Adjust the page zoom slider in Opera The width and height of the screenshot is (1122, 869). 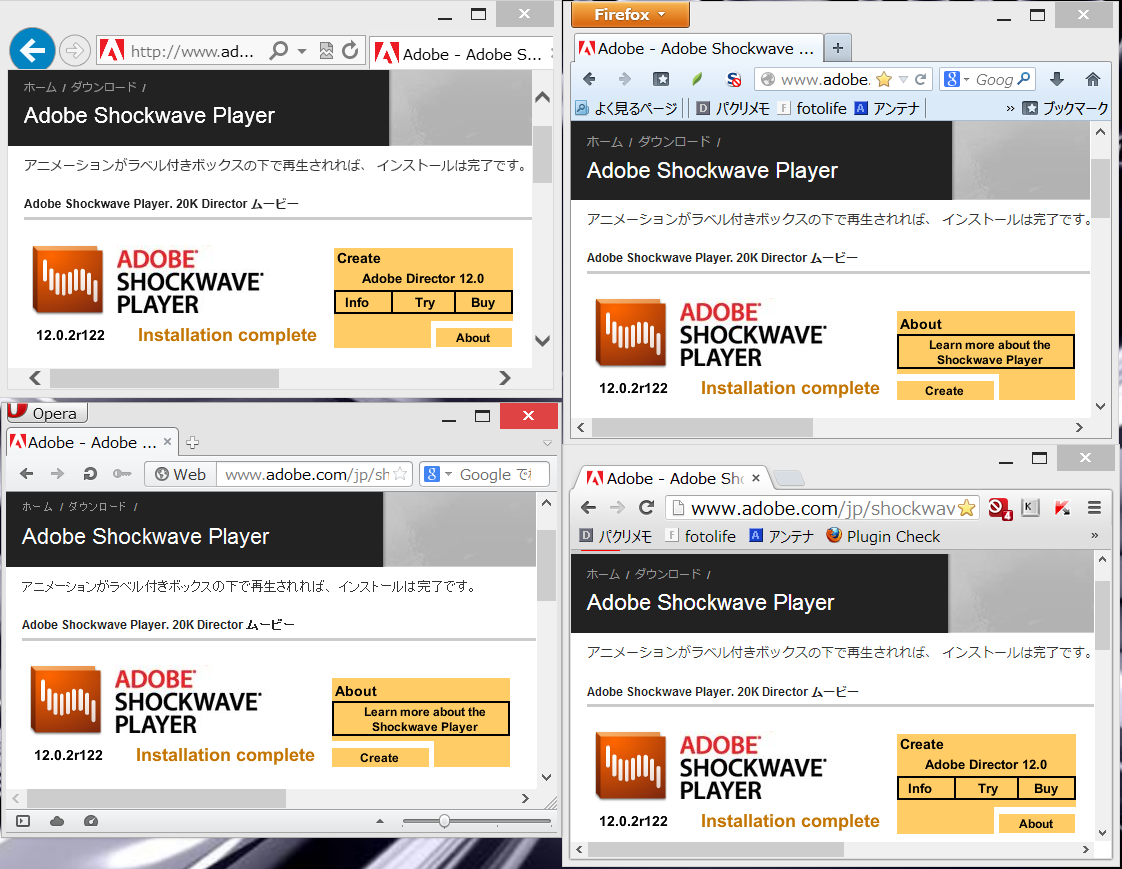tap(443, 821)
